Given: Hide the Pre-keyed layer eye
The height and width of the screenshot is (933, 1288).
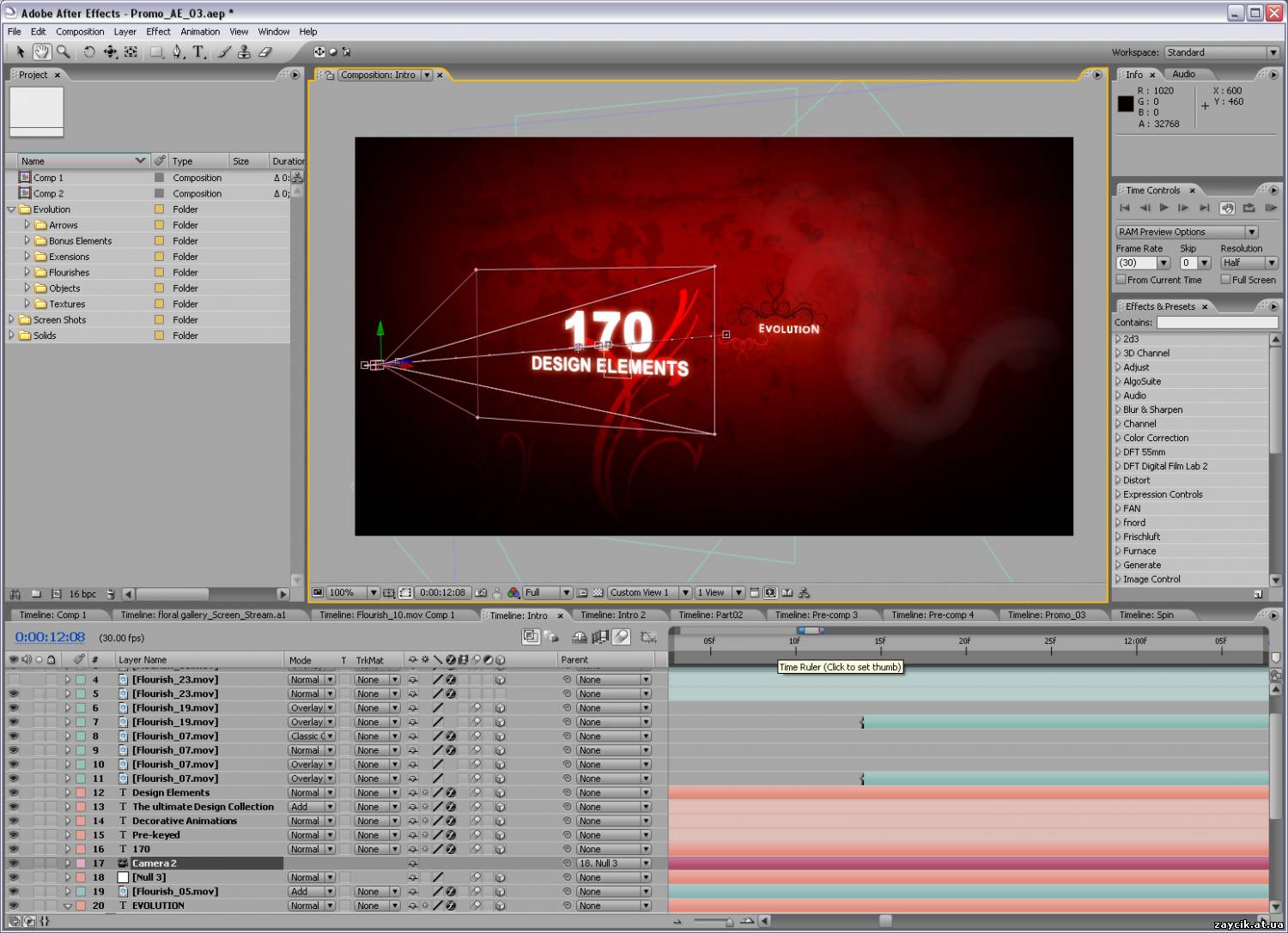Looking at the screenshot, I should pyautogui.click(x=13, y=834).
